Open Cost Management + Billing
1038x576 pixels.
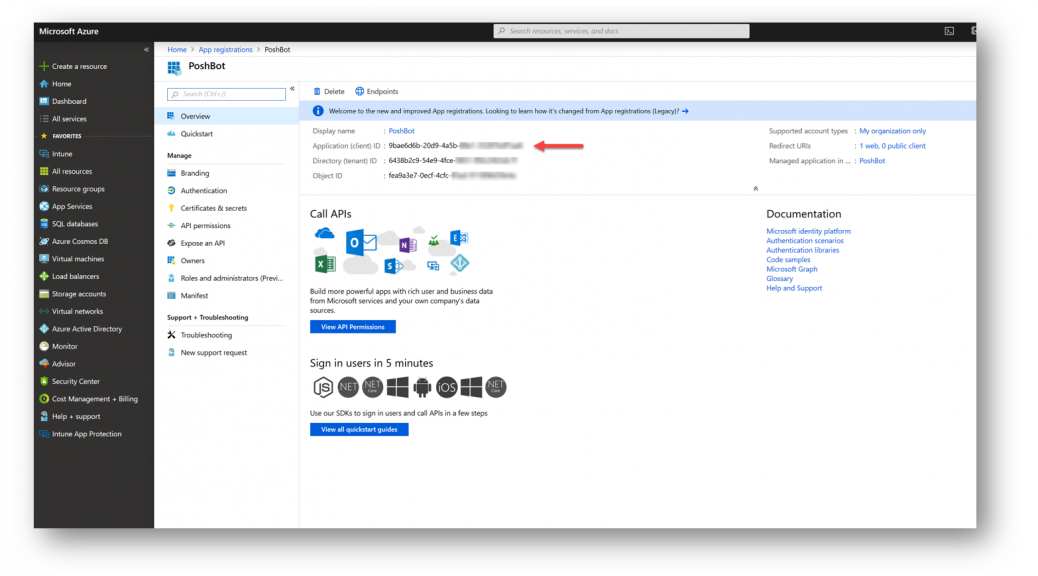(x=95, y=399)
